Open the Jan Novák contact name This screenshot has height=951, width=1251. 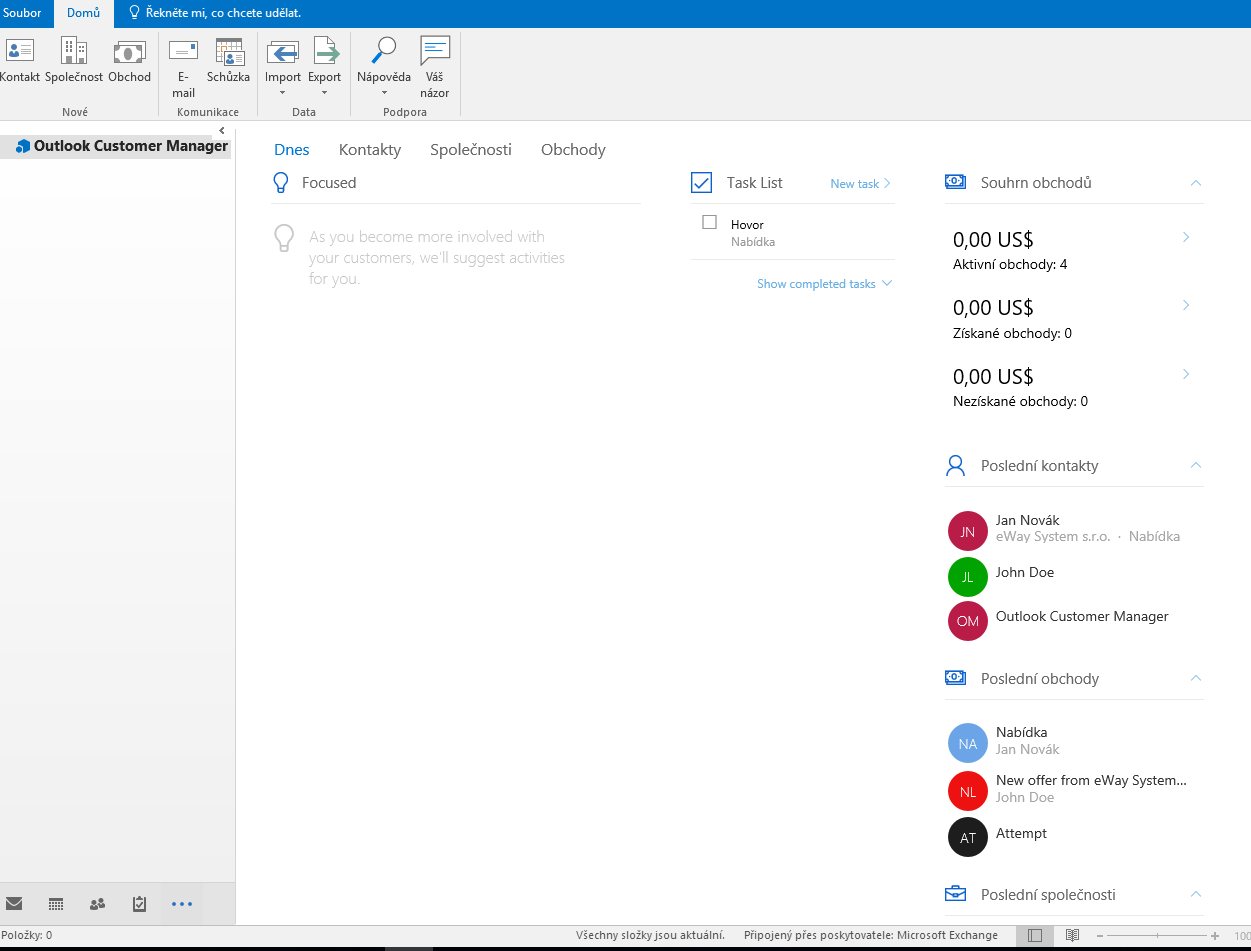pos(1027,520)
